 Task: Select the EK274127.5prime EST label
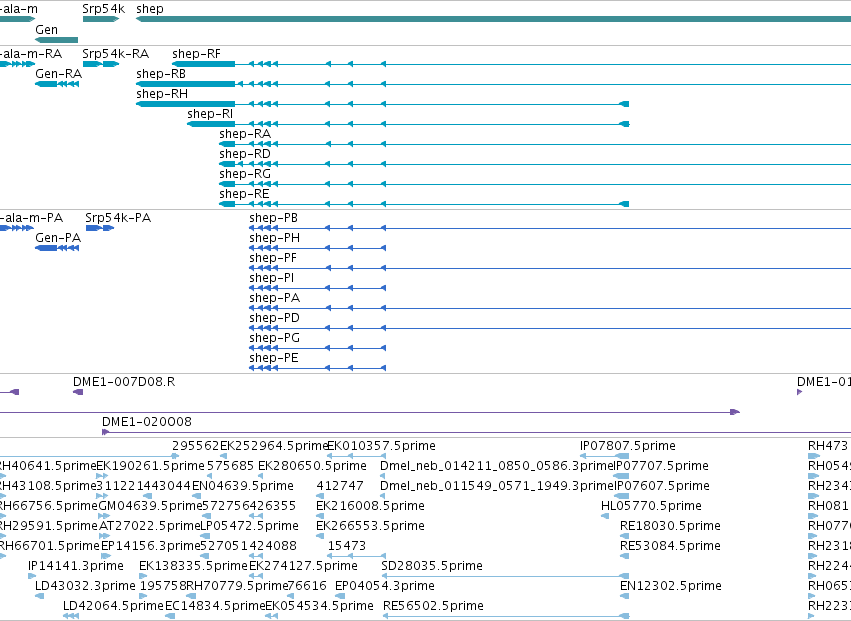pos(303,566)
